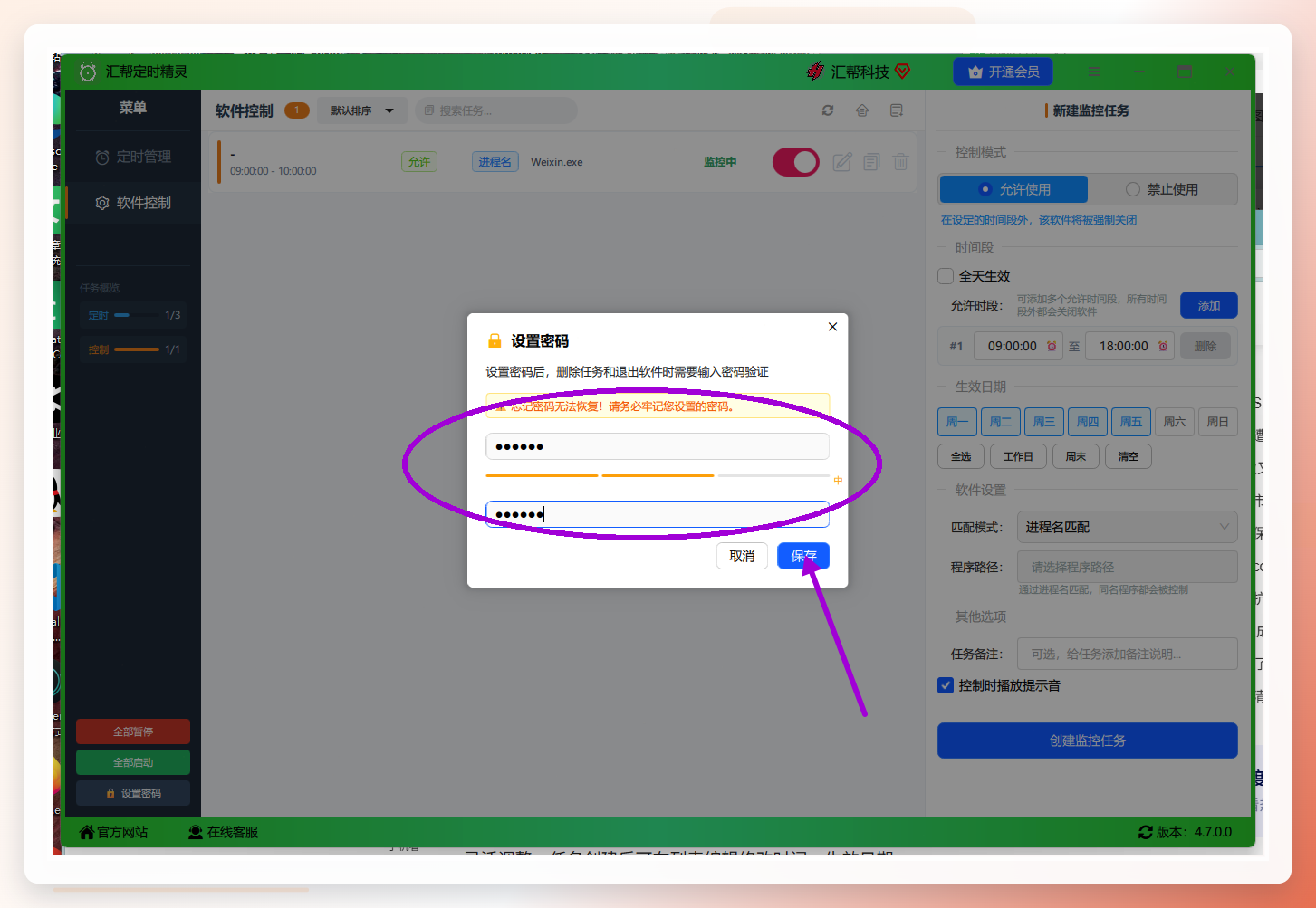Toggle the 周五 day button
This screenshot has height=908, width=1316.
(1131, 422)
